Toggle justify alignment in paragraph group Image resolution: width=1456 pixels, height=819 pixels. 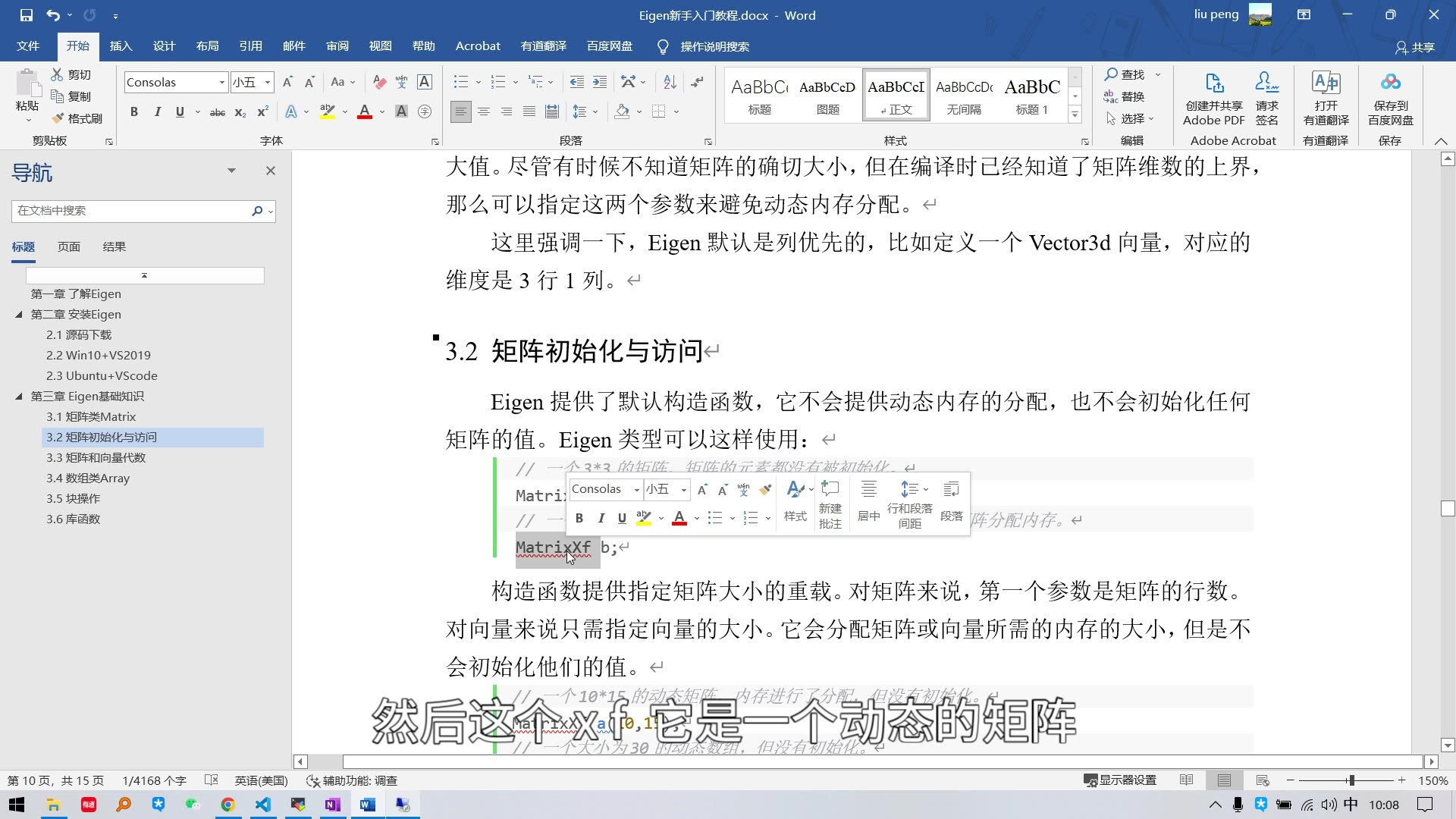[x=529, y=112]
